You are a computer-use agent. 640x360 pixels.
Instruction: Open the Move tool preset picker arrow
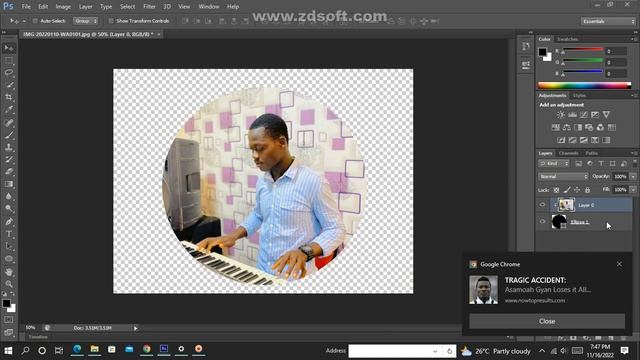tap(24, 21)
